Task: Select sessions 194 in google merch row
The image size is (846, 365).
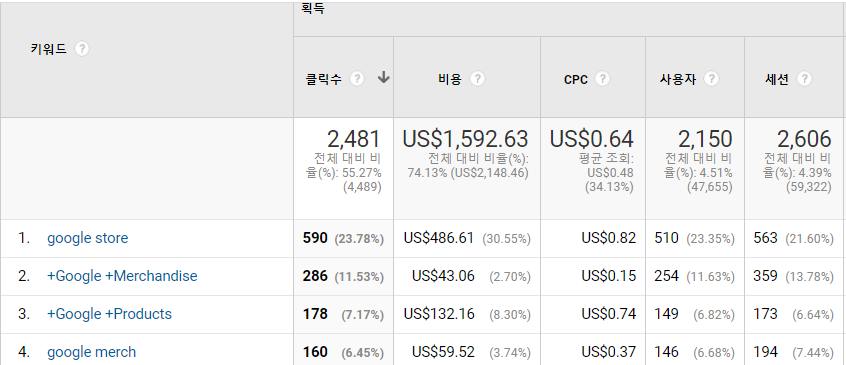Action: 766,352
